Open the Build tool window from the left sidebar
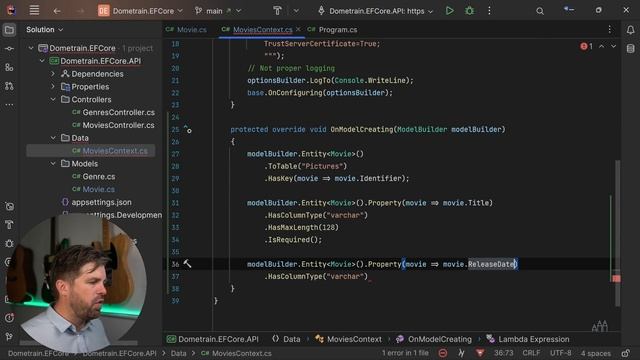The width and height of the screenshot is (640, 360). pos(9,224)
